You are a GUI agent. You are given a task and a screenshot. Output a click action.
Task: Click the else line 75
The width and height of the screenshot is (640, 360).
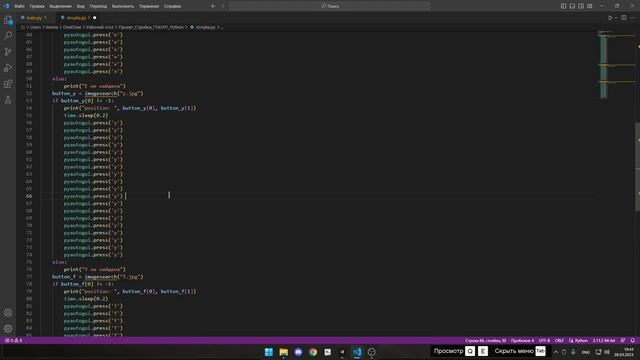(59, 262)
